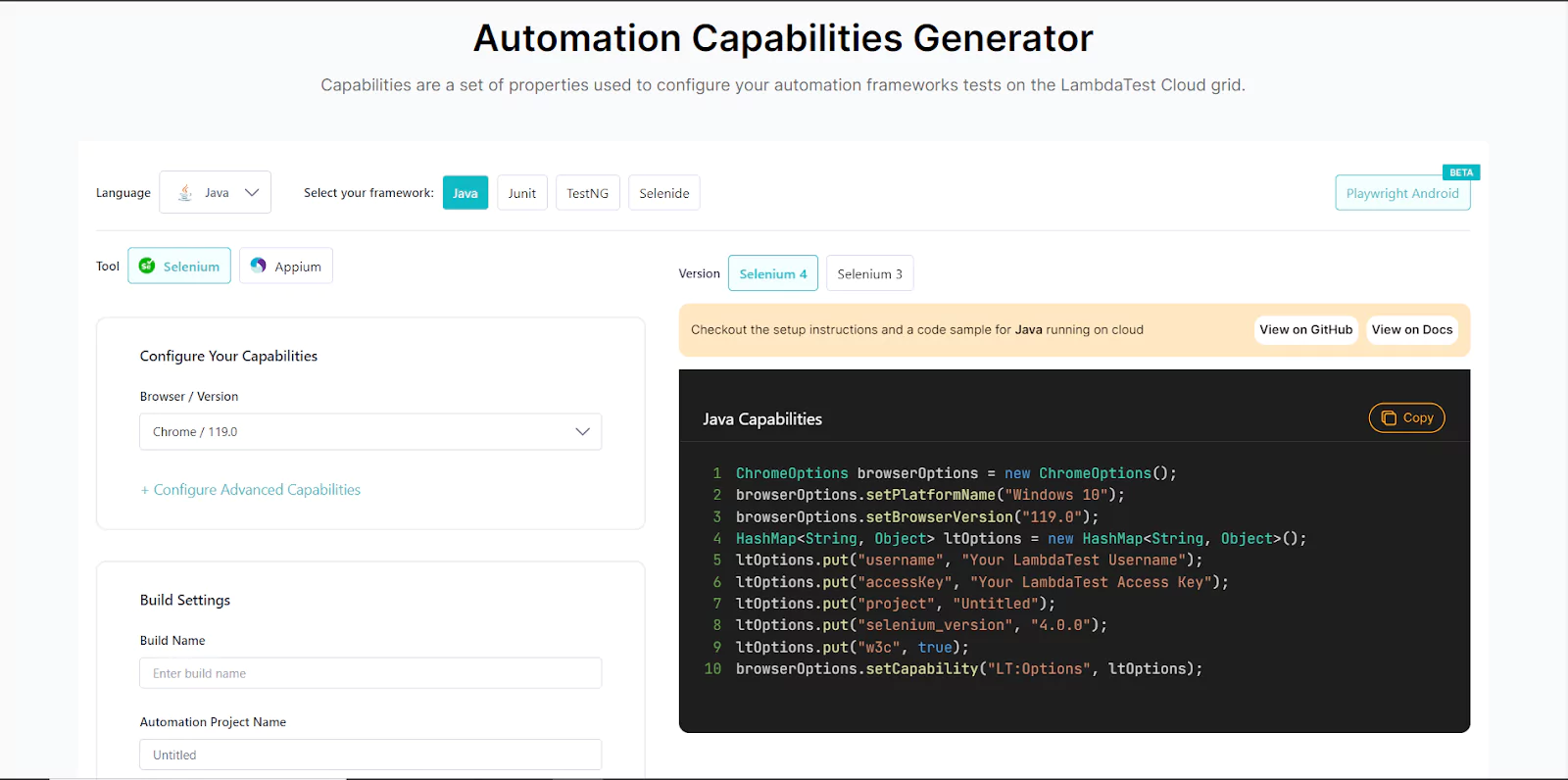Click the copy clipboard icon
The image size is (1568, 780).
click(x=1389, y=418)
